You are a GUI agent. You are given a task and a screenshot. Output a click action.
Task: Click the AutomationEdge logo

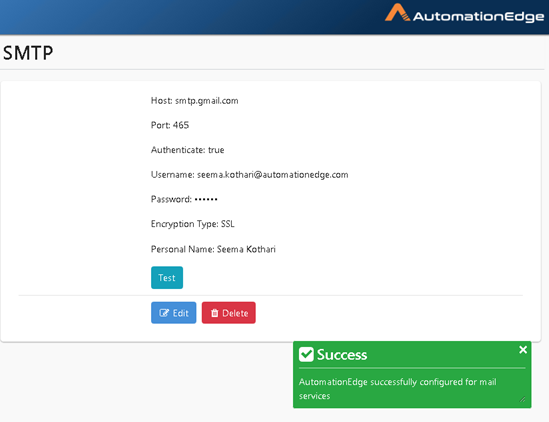tap(464, 13)
